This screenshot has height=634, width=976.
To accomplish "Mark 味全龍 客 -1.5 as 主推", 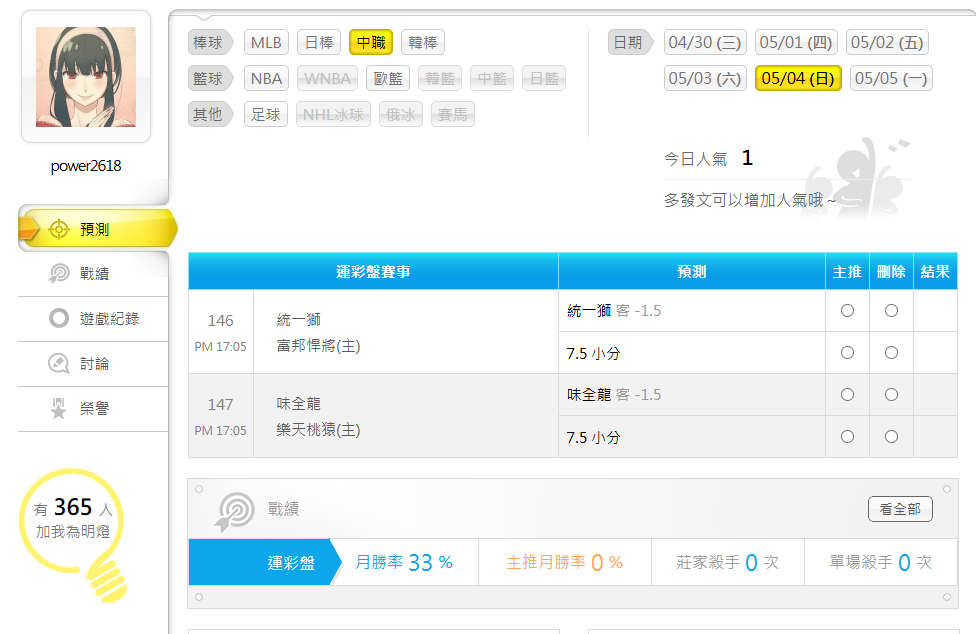I will [847, 394].
